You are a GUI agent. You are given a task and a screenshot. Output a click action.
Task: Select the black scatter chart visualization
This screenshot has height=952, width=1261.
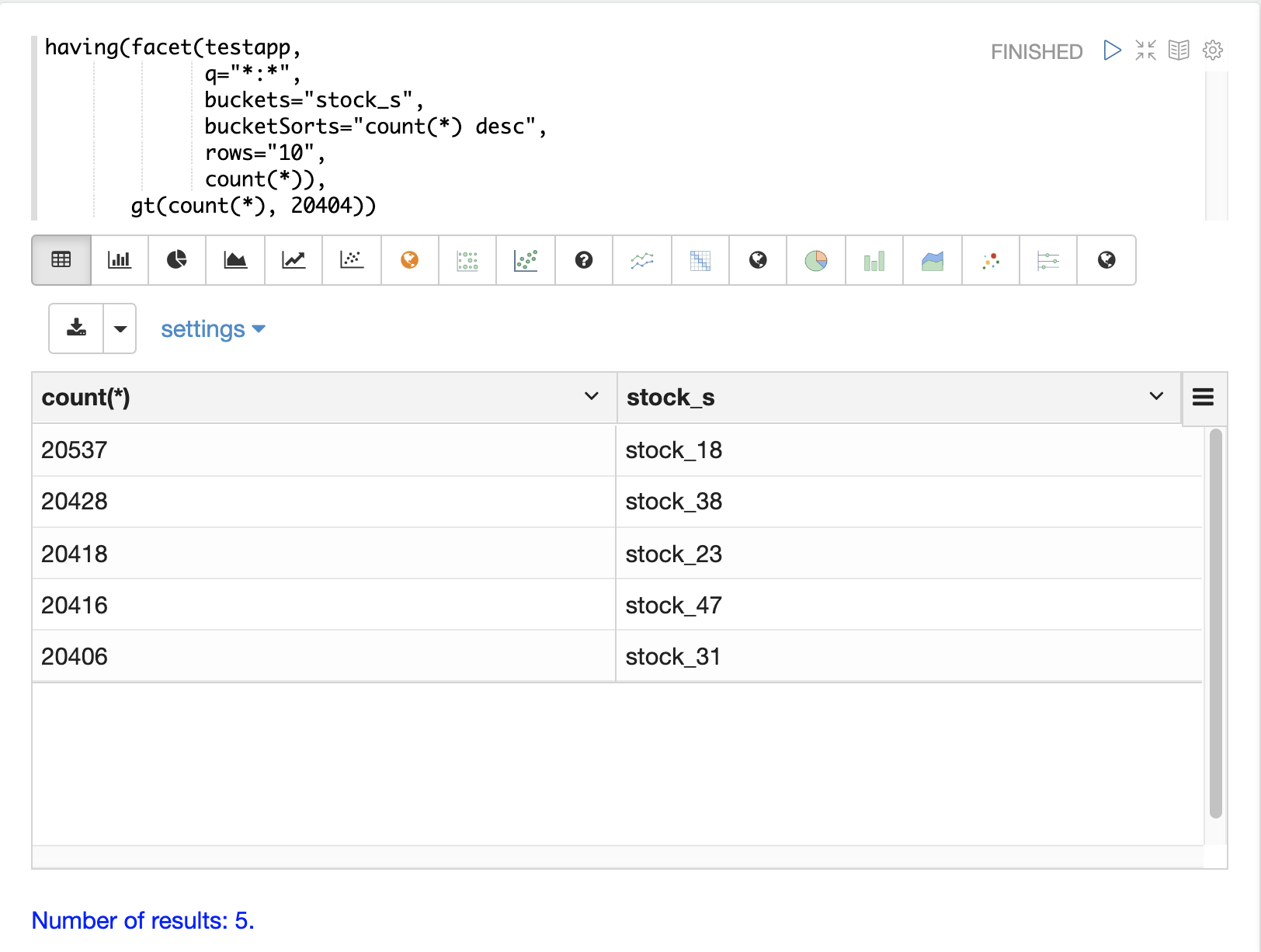pos(352,260)
